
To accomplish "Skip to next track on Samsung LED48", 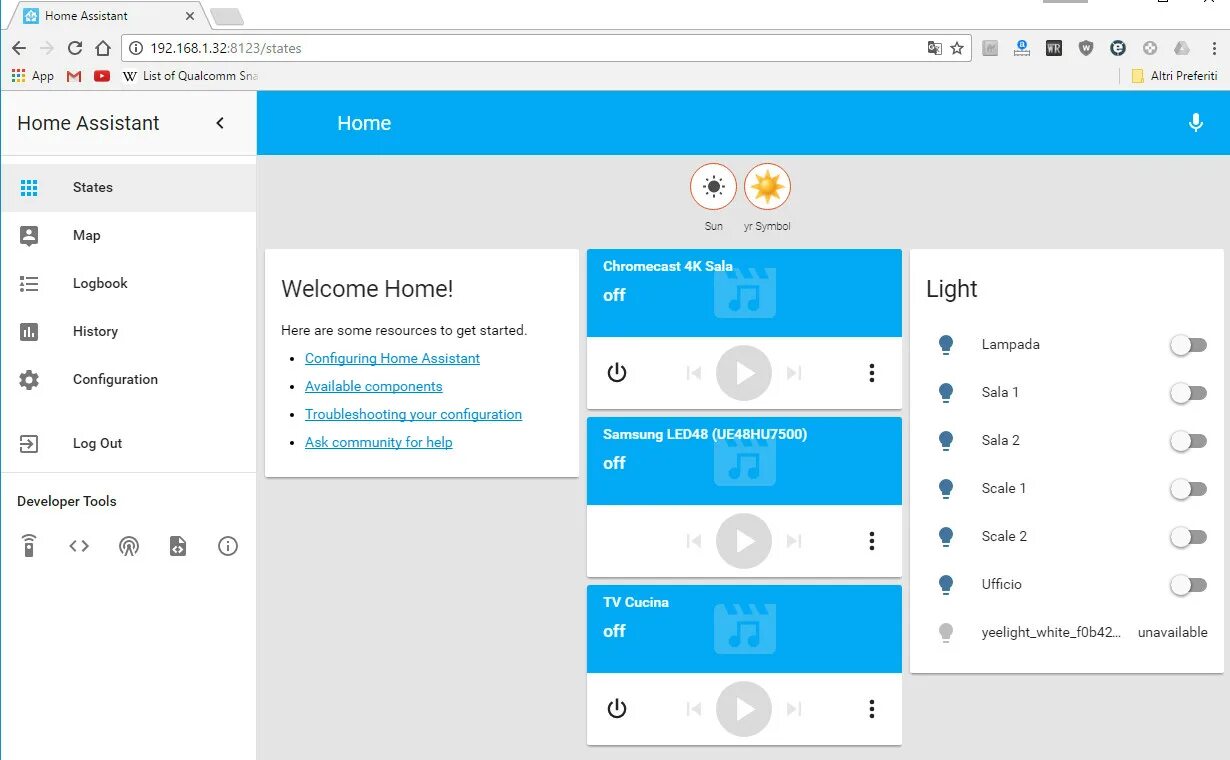I will point(794,541).
